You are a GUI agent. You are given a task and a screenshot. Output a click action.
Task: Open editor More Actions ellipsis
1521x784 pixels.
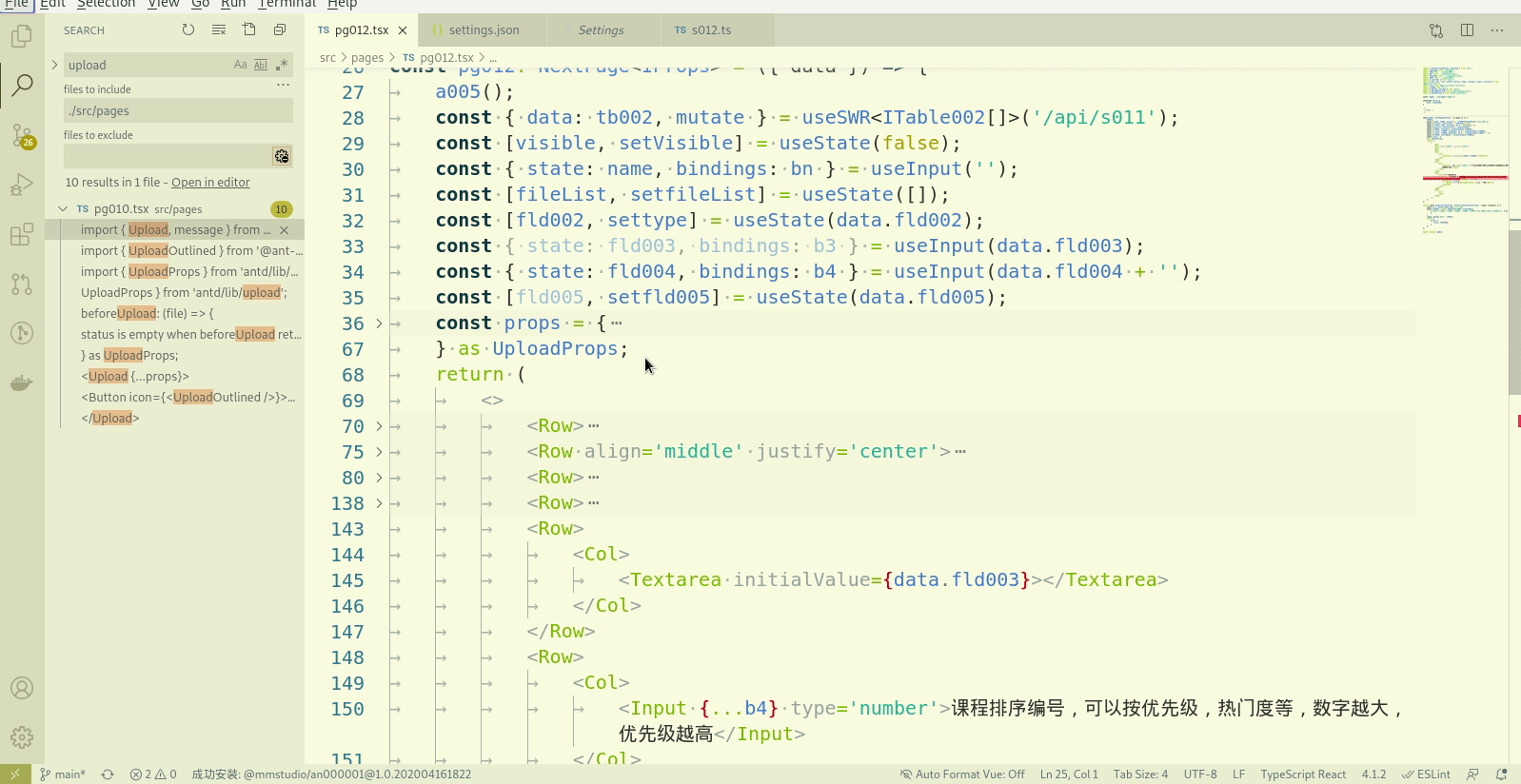click(1497, 30)
